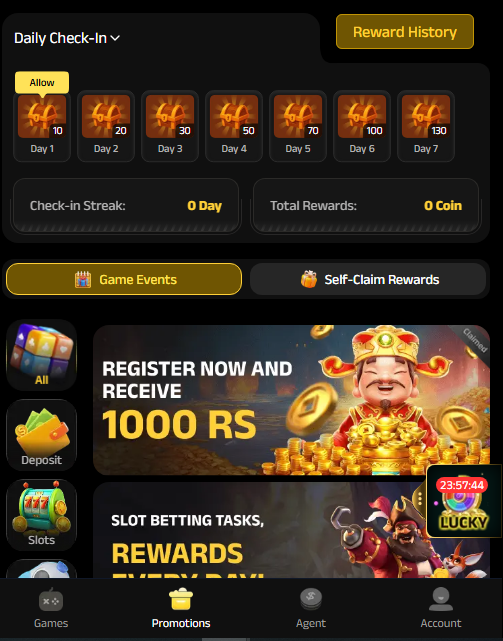Open the Deposit wallet category
The image size is (503, 641).
click(x=41, y=435)
